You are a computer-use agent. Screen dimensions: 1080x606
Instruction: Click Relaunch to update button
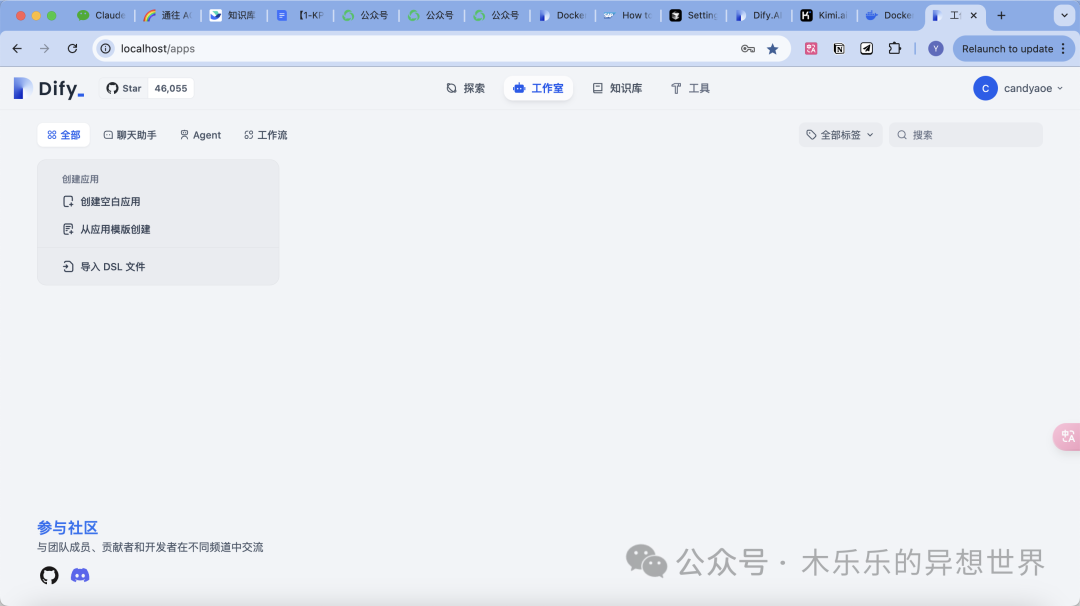(x=1007, y=48)
